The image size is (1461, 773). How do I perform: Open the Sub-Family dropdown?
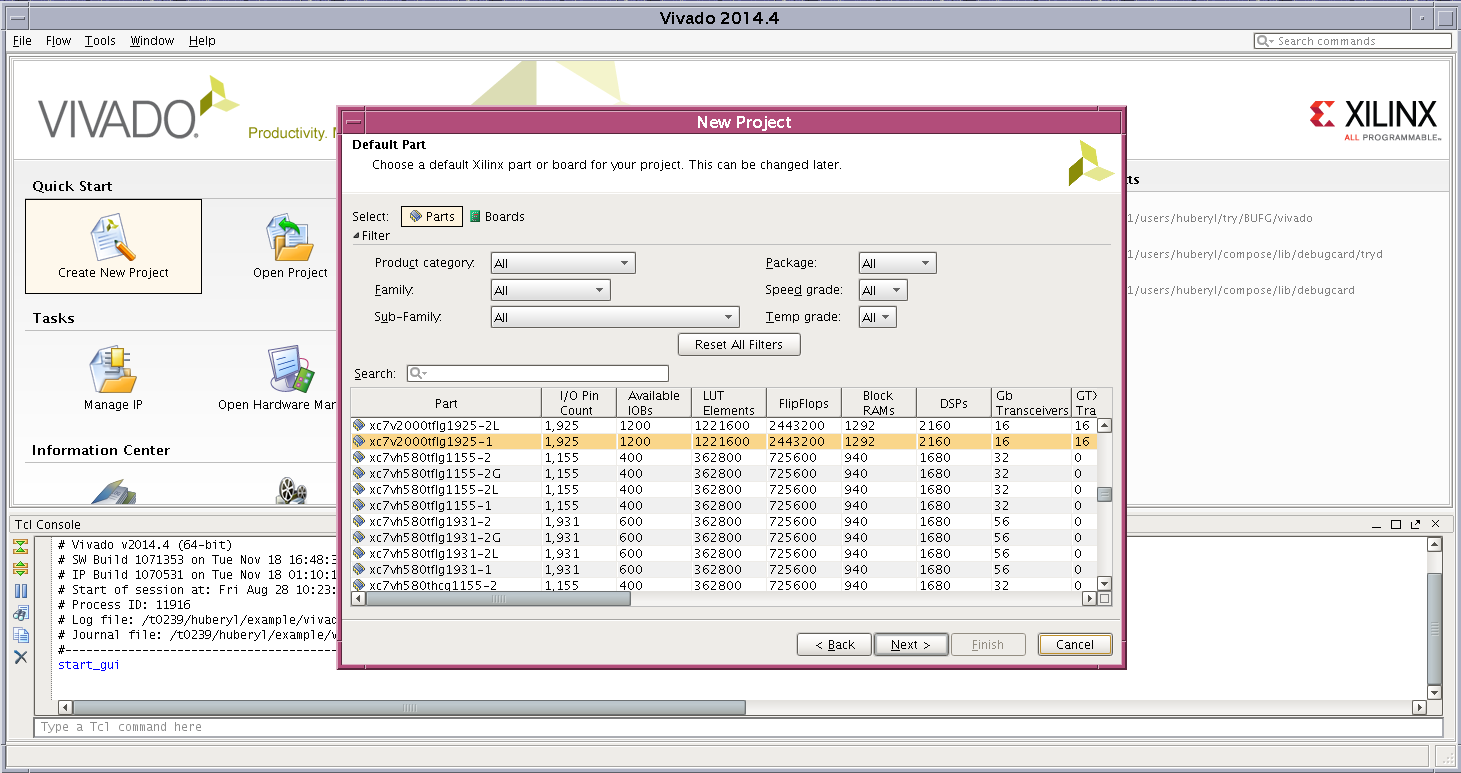pyautogui.click(x=615, y=317)
